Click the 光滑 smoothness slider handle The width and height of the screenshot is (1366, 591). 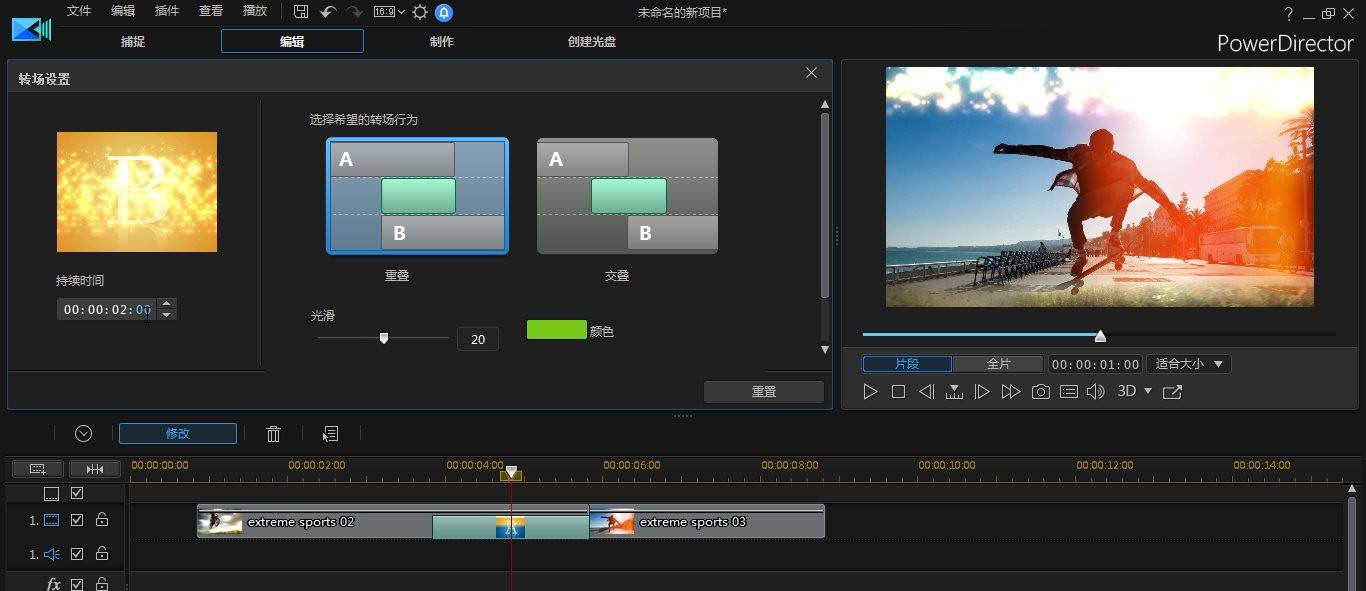384,338
